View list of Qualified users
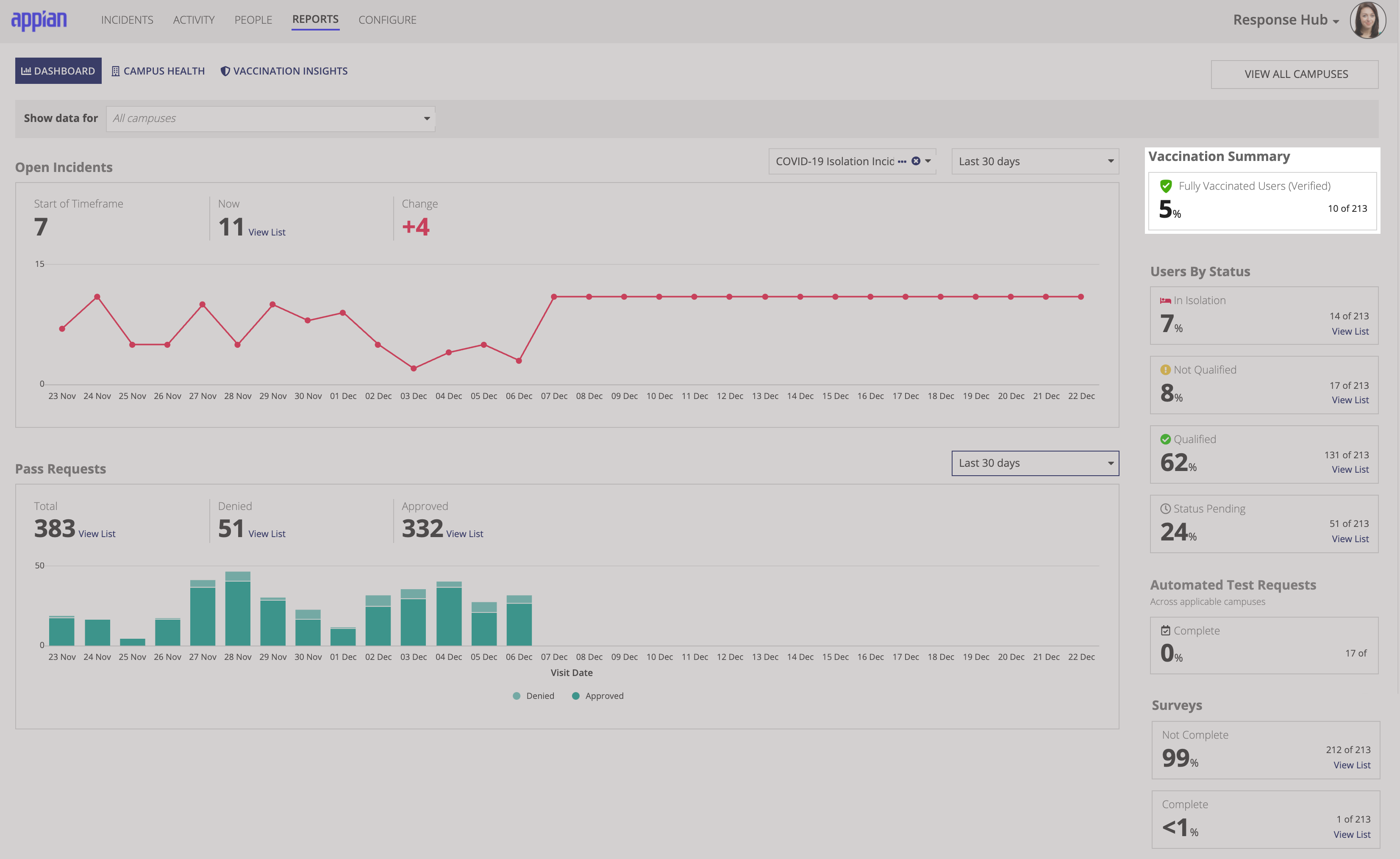 tap(1350, 469)
